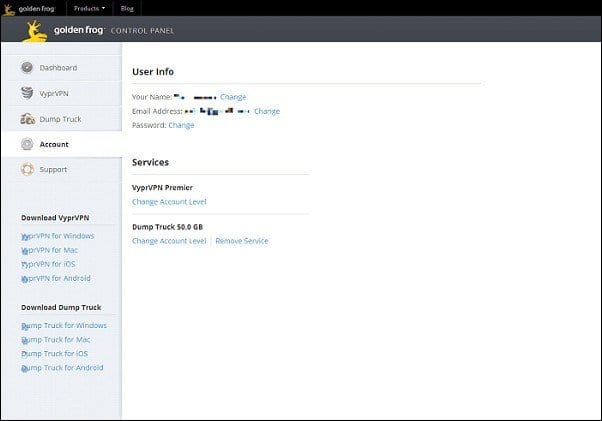This screenshot has height=421, width=602.
Task: Click the Email Address label
Action: point(157,111)
